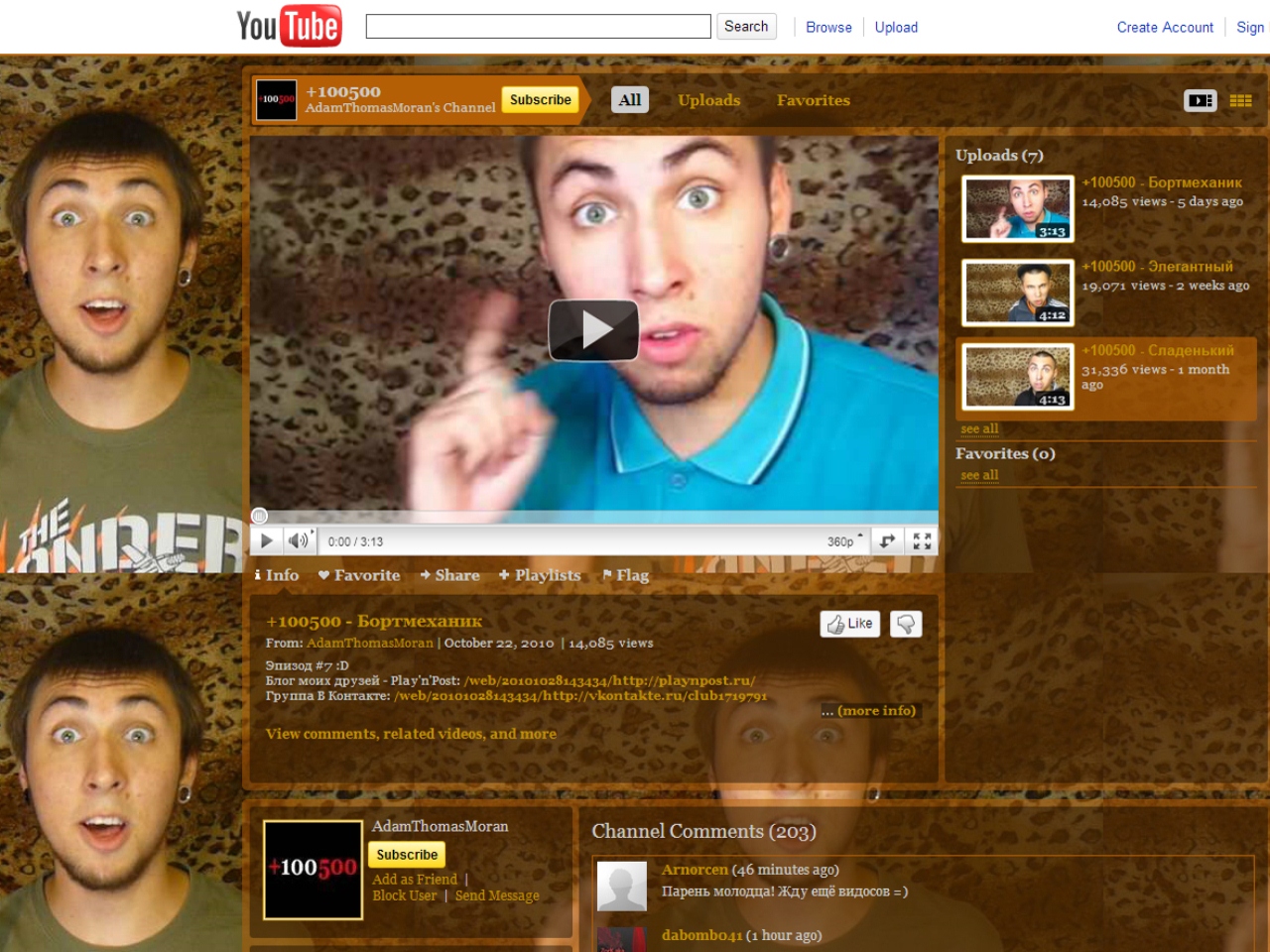This screenshot has height=952, width=1270.
Task: Mute the video volume icon
Action: click(298, 540)
